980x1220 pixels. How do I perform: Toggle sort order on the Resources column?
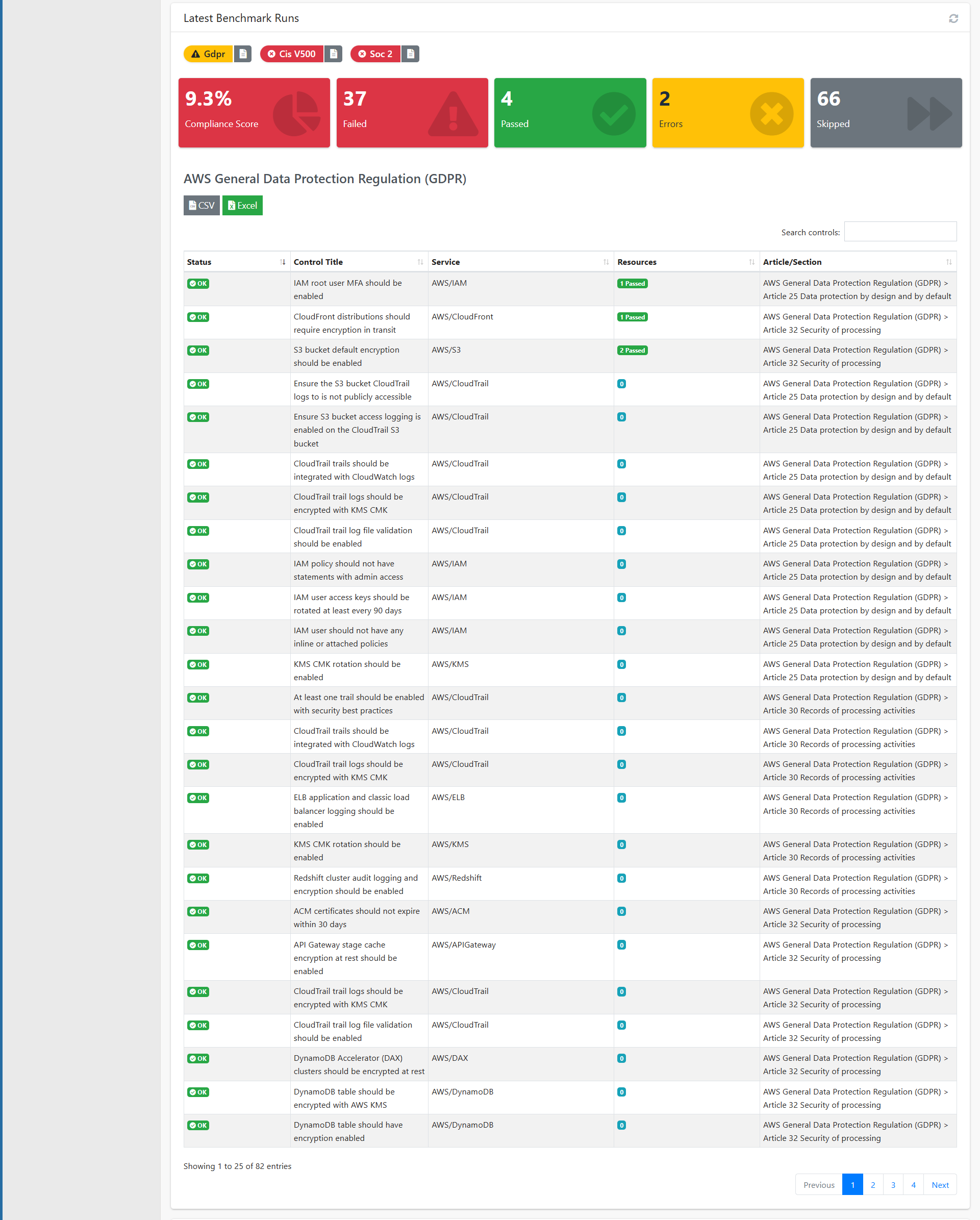pyautogui.click(x=751, y=261)
